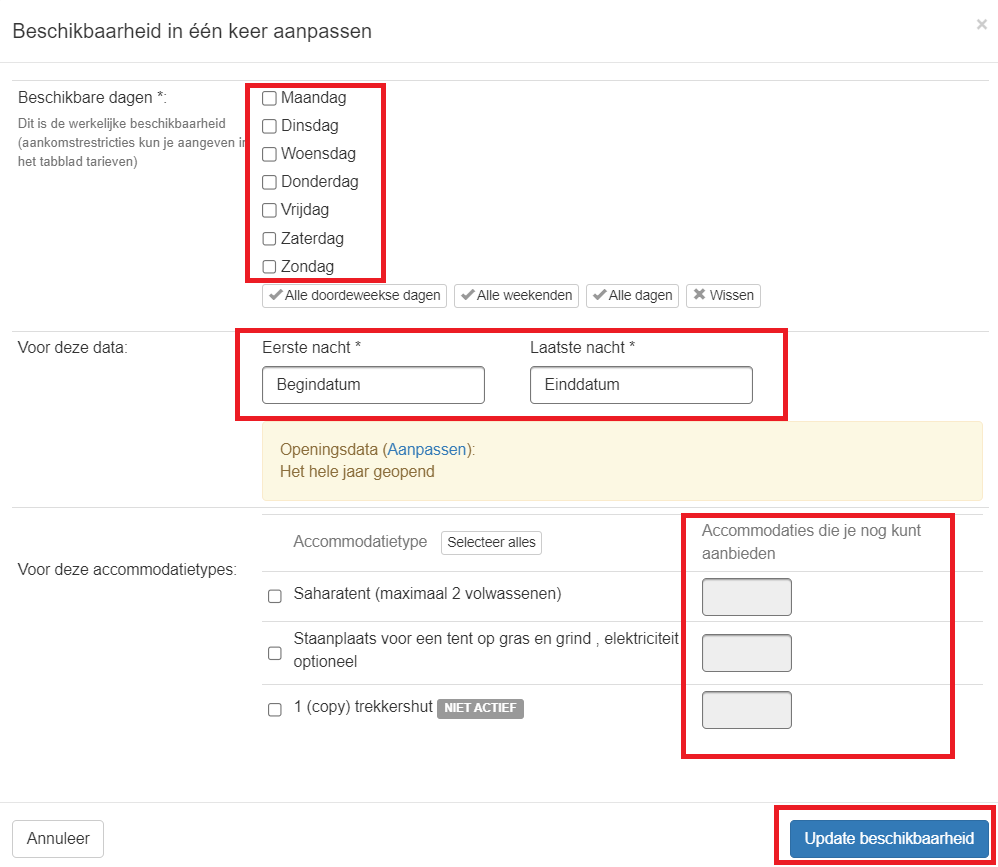Click availability field for Saharatent

pos(747,597)
